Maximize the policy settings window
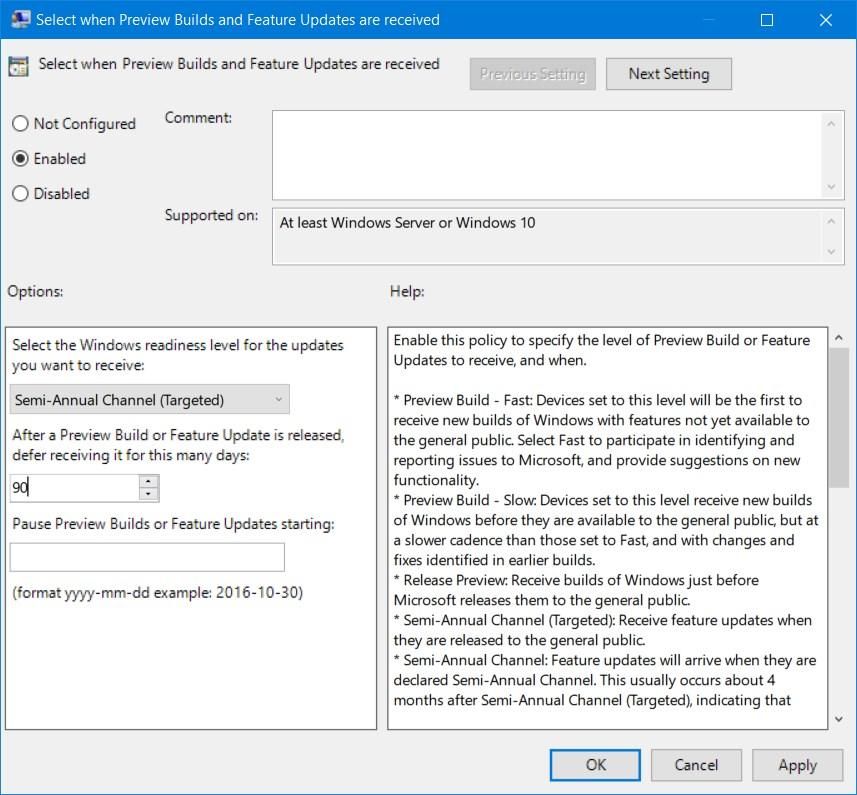Viewport: 857px width, 795px height. coord(767,20)
